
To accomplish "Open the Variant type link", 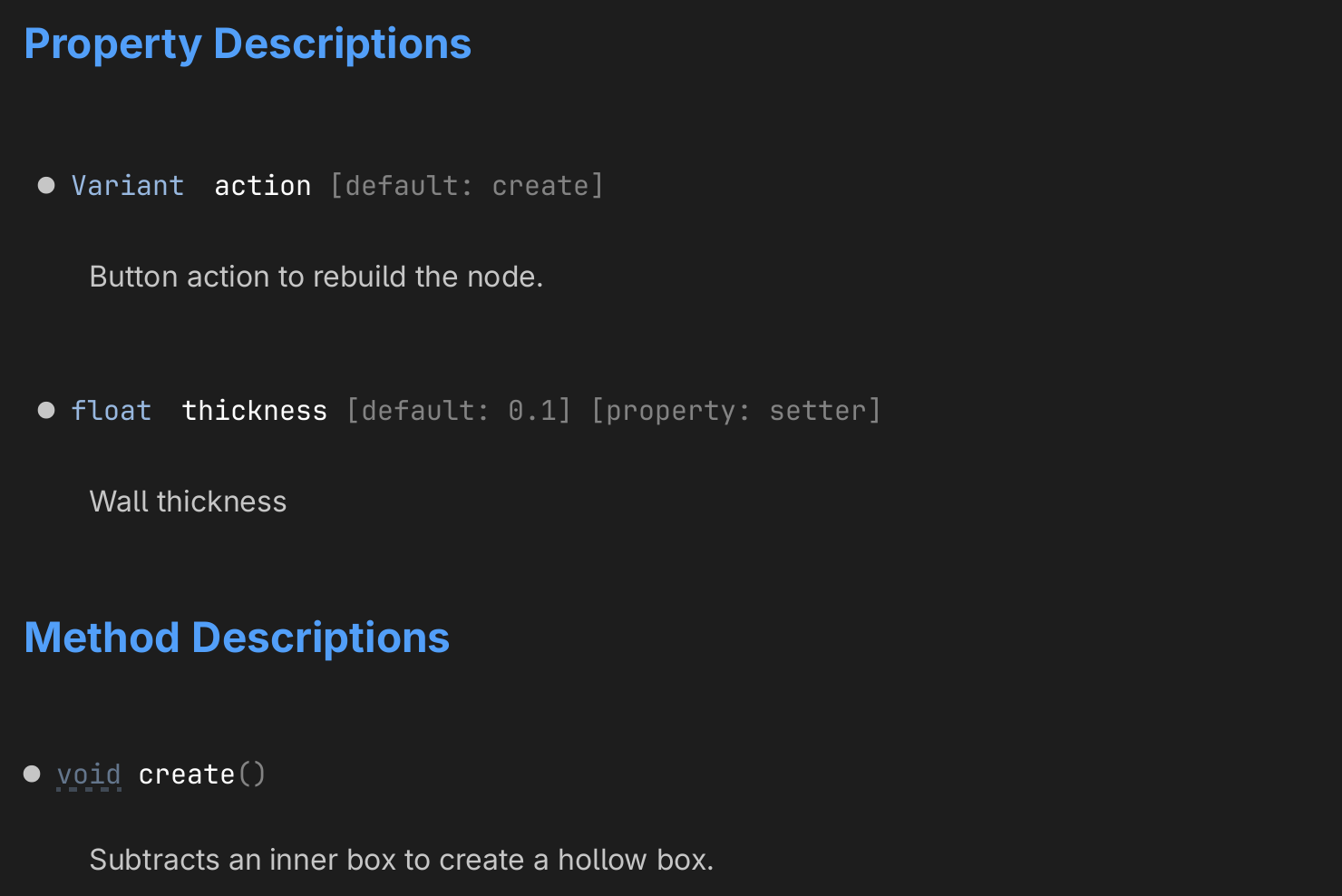I will (128, 186).
